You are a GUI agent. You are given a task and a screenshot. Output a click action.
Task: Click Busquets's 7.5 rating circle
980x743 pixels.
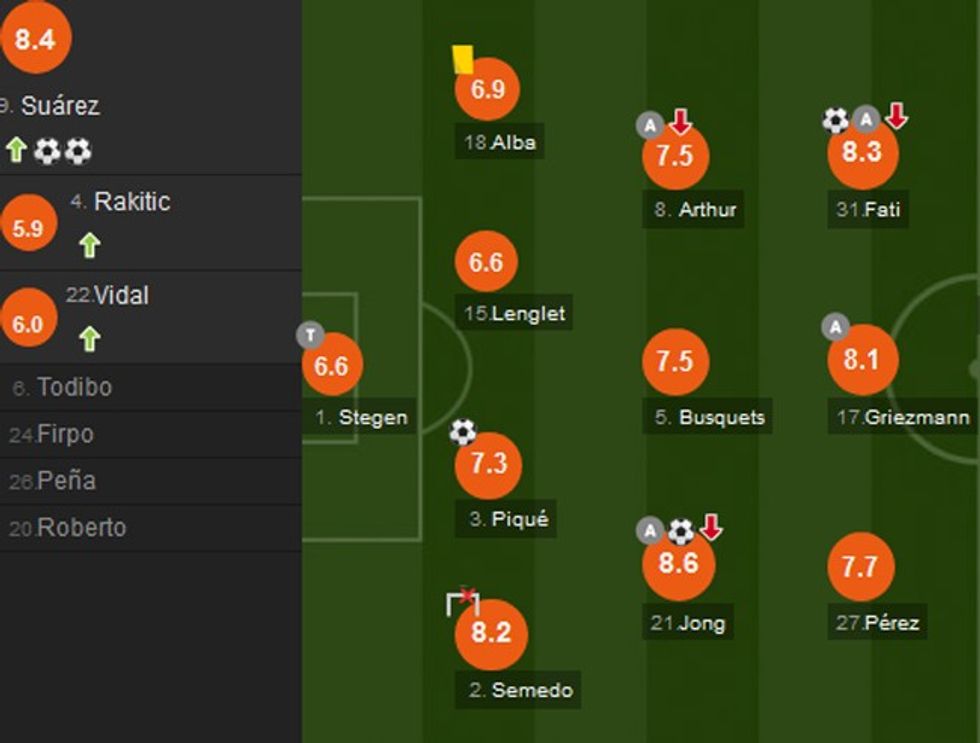click(675, 361)
